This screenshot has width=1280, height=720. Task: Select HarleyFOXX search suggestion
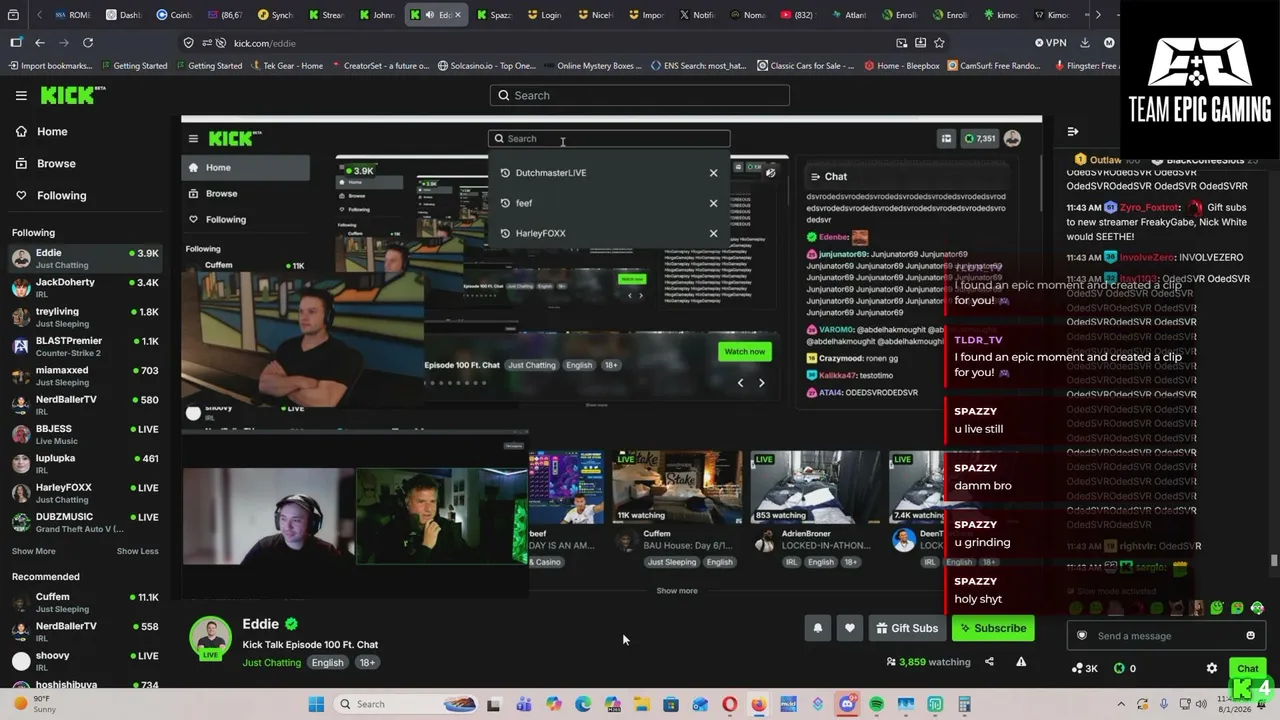541,233
